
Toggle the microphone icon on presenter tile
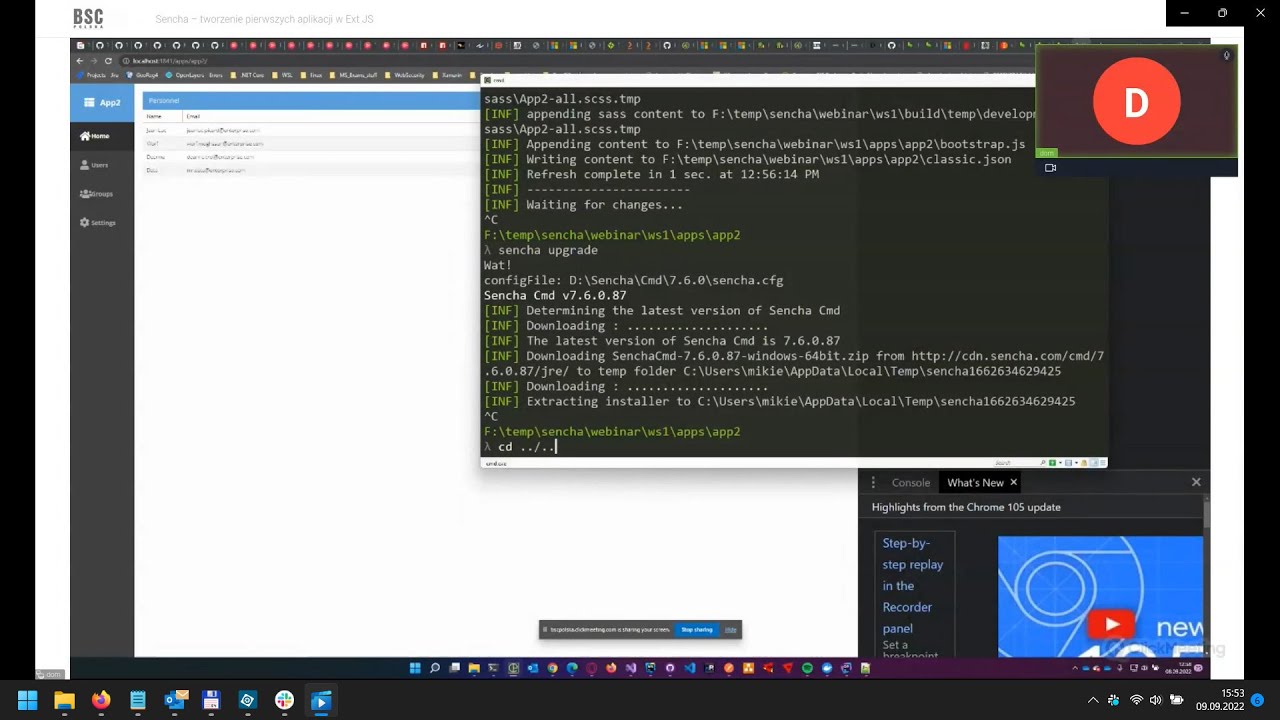pyautogui.click(x=1227, y=55)
